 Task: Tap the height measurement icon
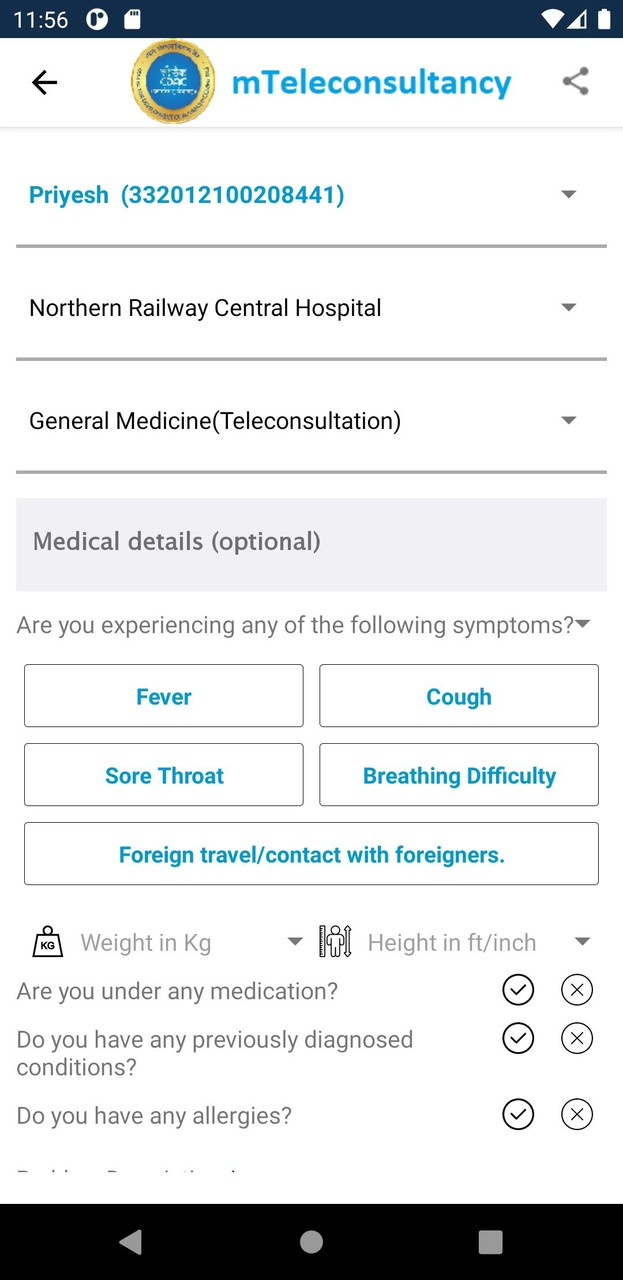(x=336, y=942)
